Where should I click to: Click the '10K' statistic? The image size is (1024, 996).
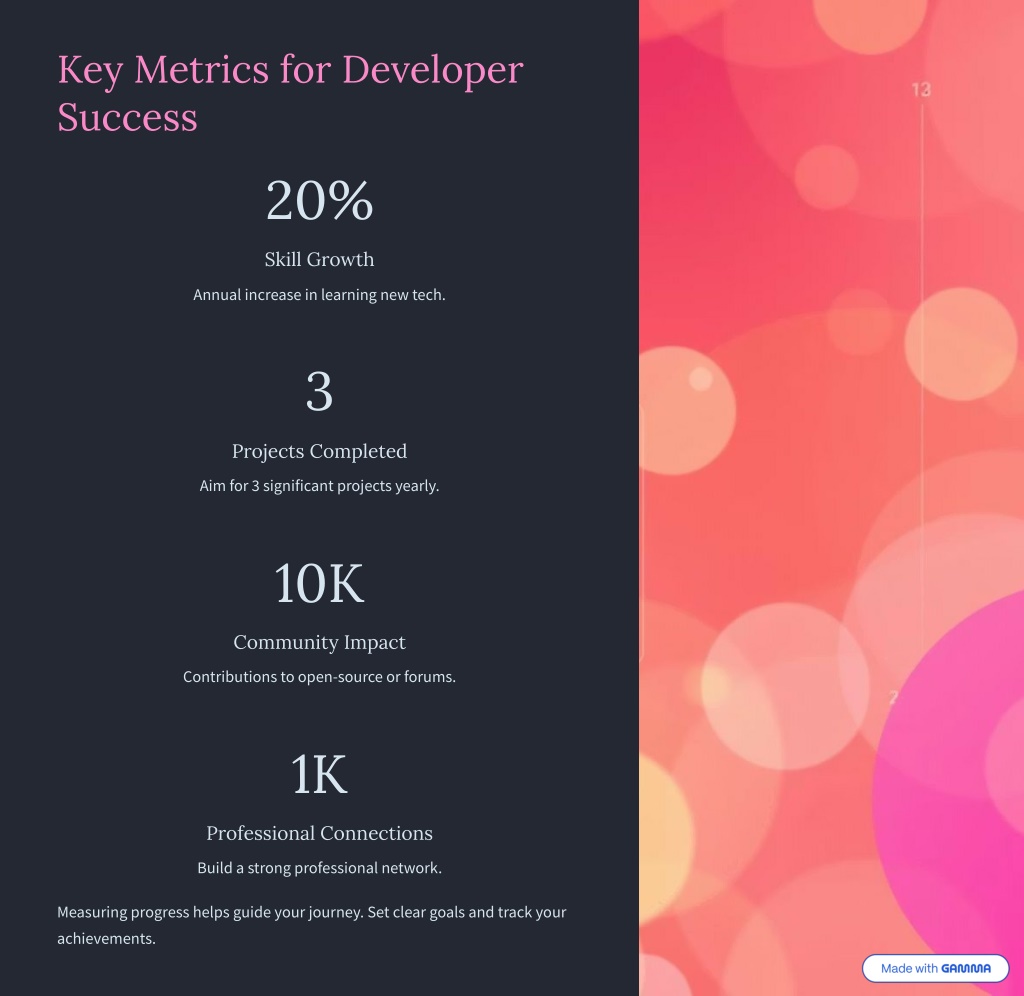[319, 583]
